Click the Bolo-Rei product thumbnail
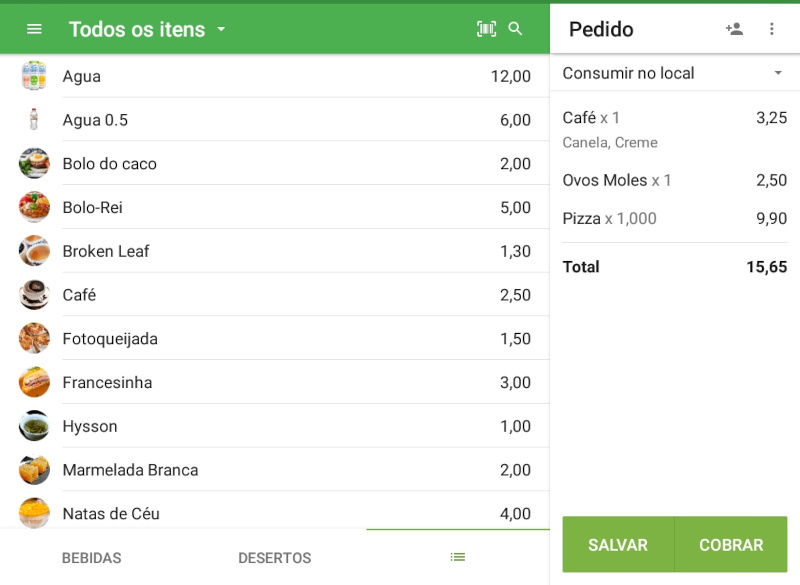Image resolution: width=800 pixels, height=585 pixels. pos(33,207)
